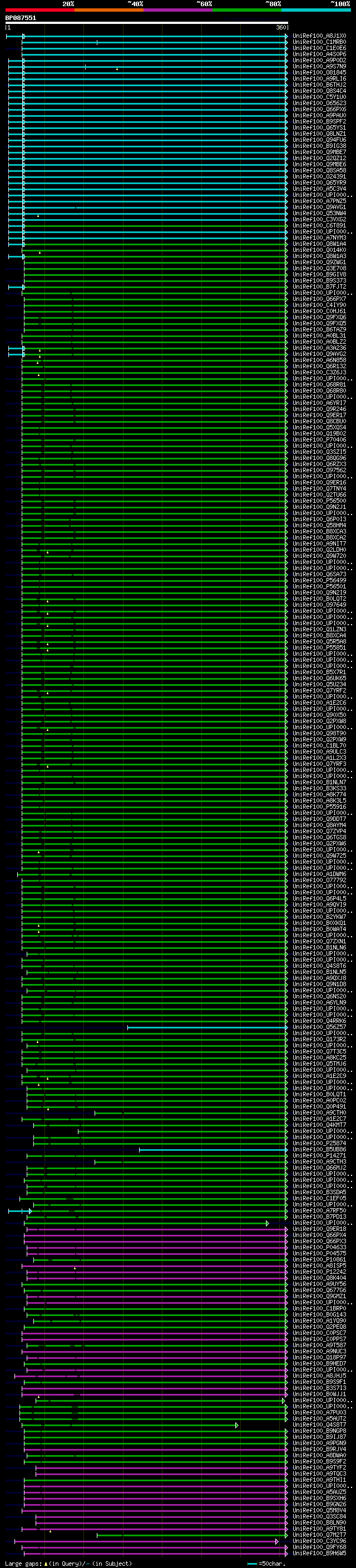
Task: Select label UniRef100_Q4RRK6
Action: point(319,1021)
